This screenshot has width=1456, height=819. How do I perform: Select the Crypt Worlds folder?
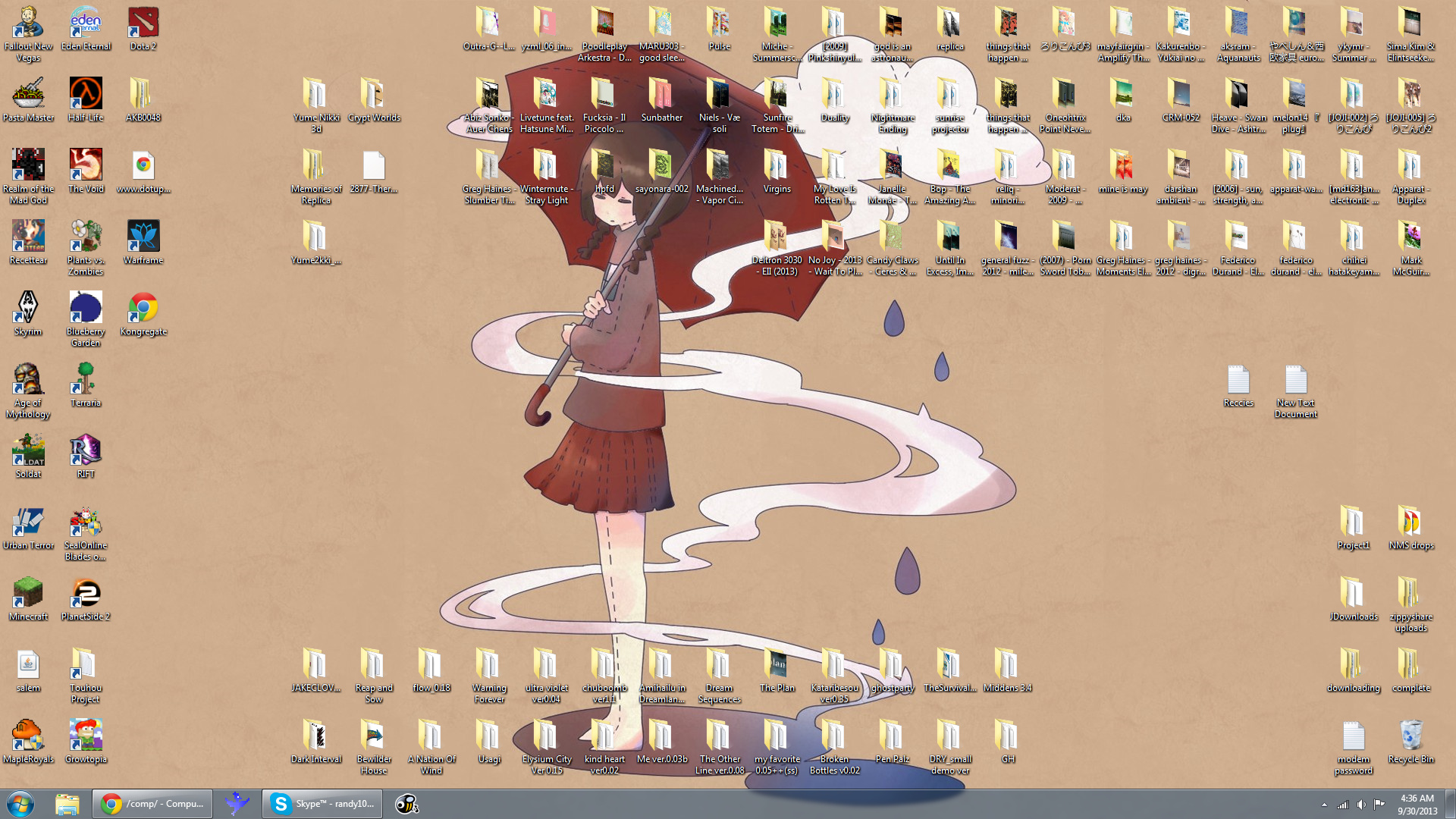click(374, 100)
